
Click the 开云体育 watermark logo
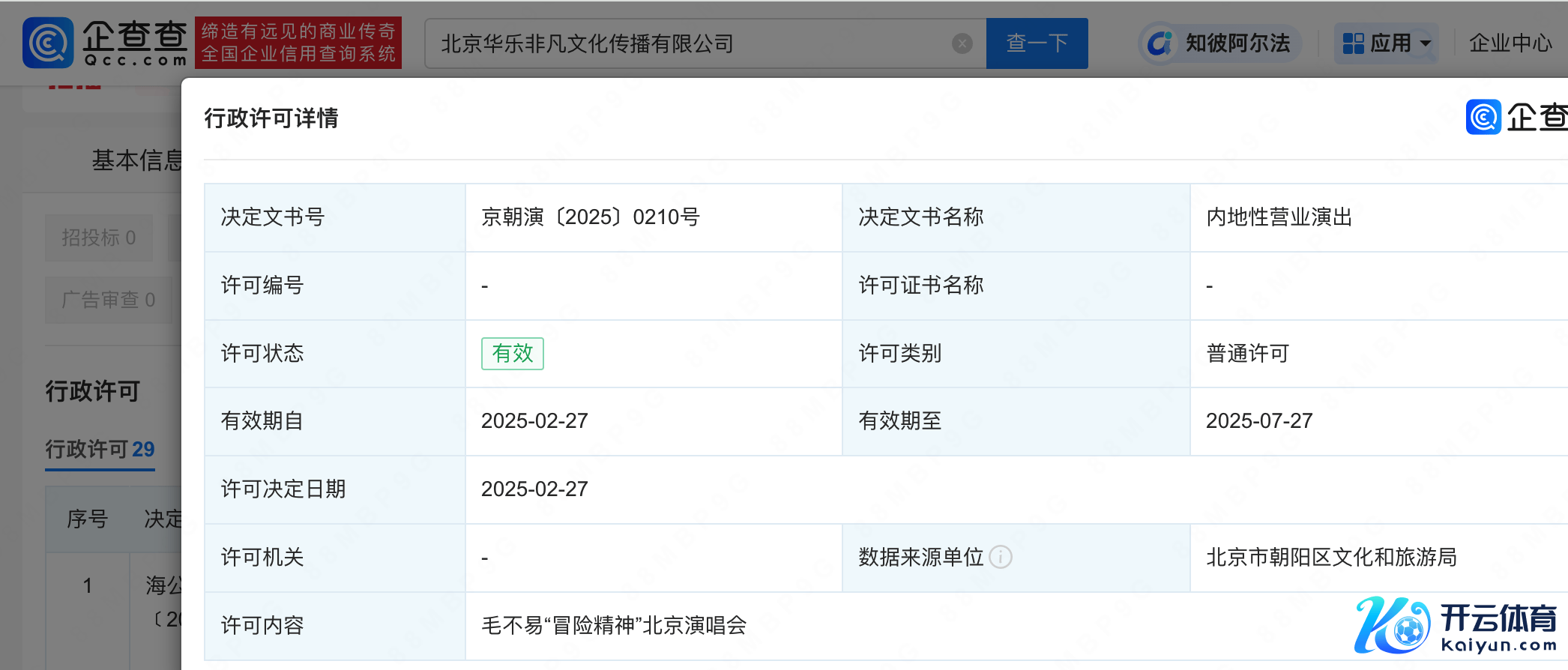1456,625
